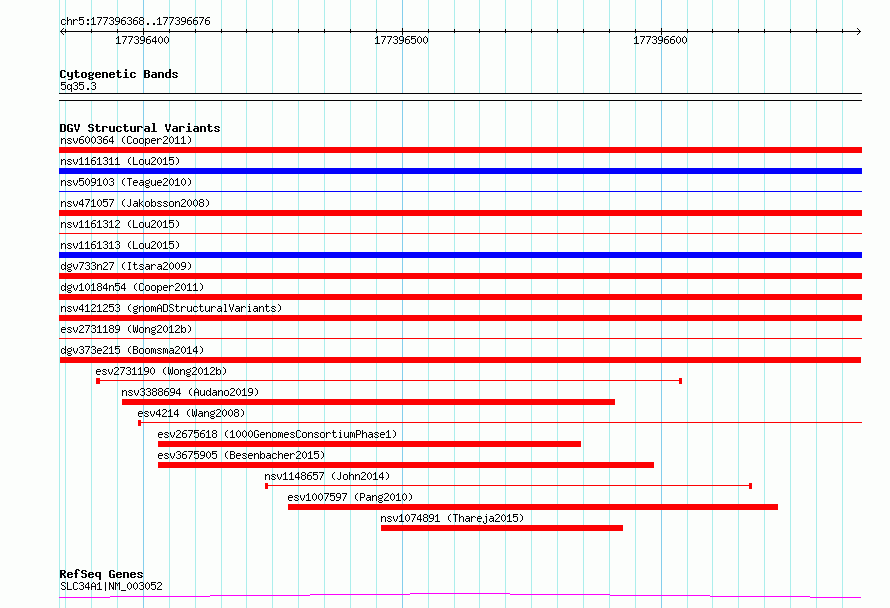Select the red bar under nsv471057 (Jakobsson2008)

460,213
